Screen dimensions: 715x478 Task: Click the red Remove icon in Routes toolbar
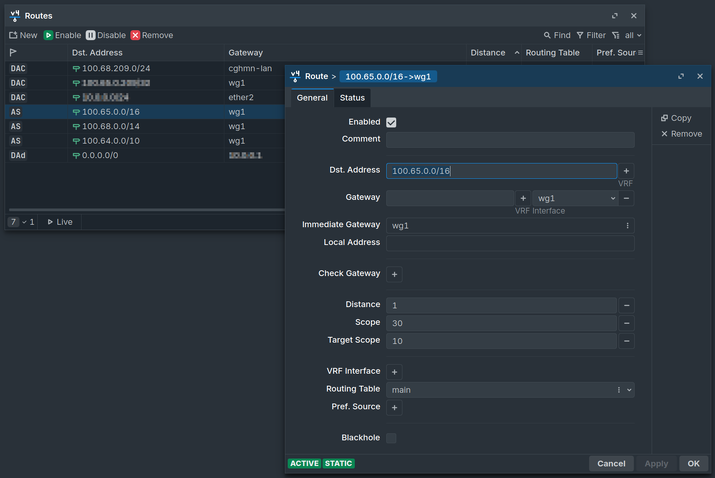coord(135,35)
